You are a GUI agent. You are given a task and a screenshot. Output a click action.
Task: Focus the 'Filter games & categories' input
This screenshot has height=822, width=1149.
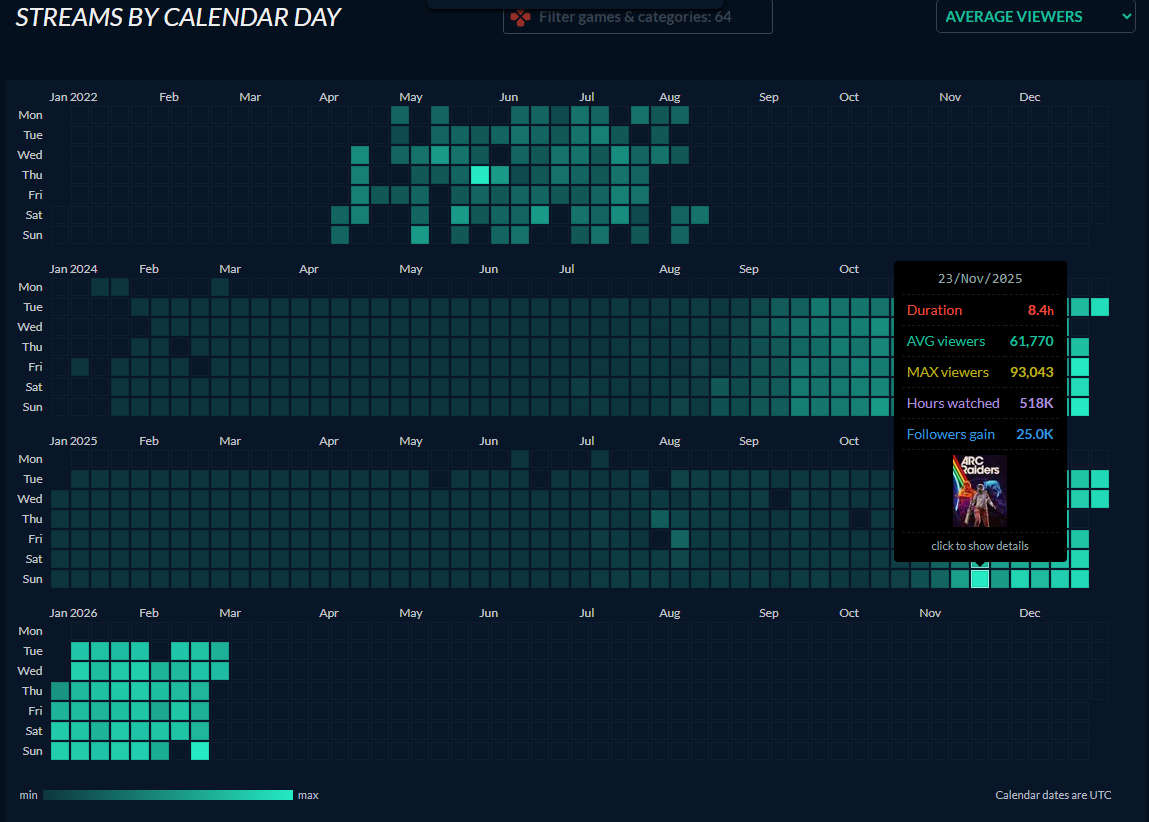pos(638,16)
